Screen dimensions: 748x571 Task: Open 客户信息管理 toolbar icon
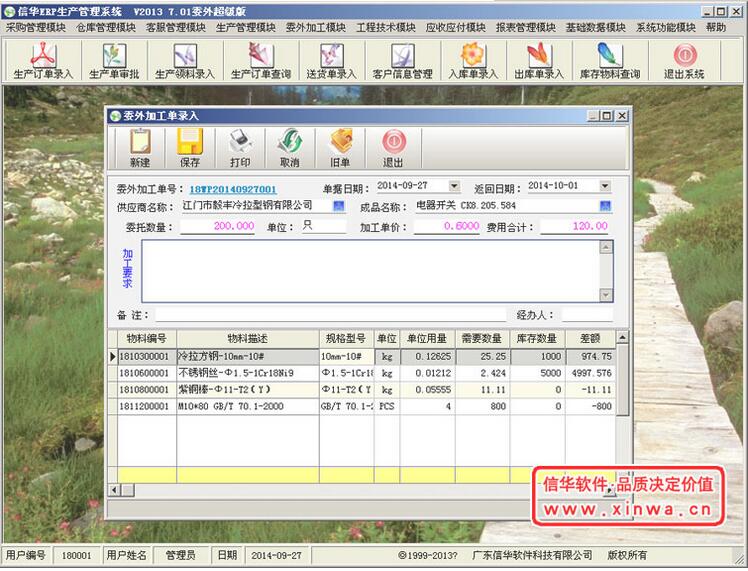(x=402, y=61)
